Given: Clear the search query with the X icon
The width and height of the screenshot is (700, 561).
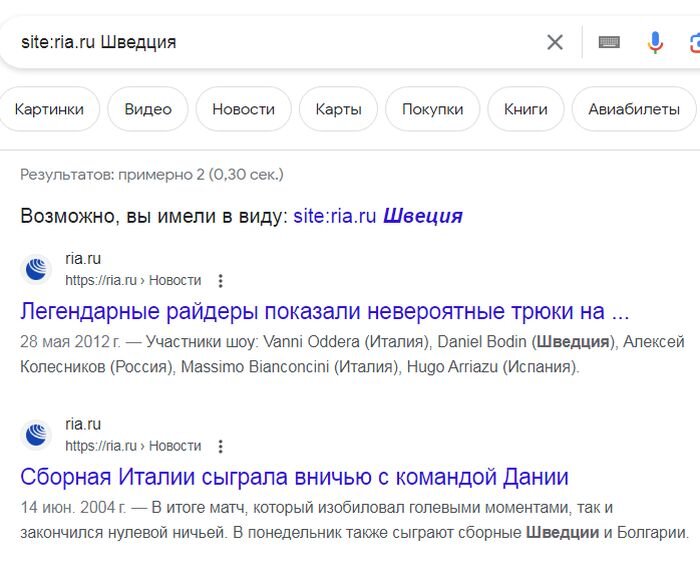Looking at the screenshot, I should (x=555, y=42).
